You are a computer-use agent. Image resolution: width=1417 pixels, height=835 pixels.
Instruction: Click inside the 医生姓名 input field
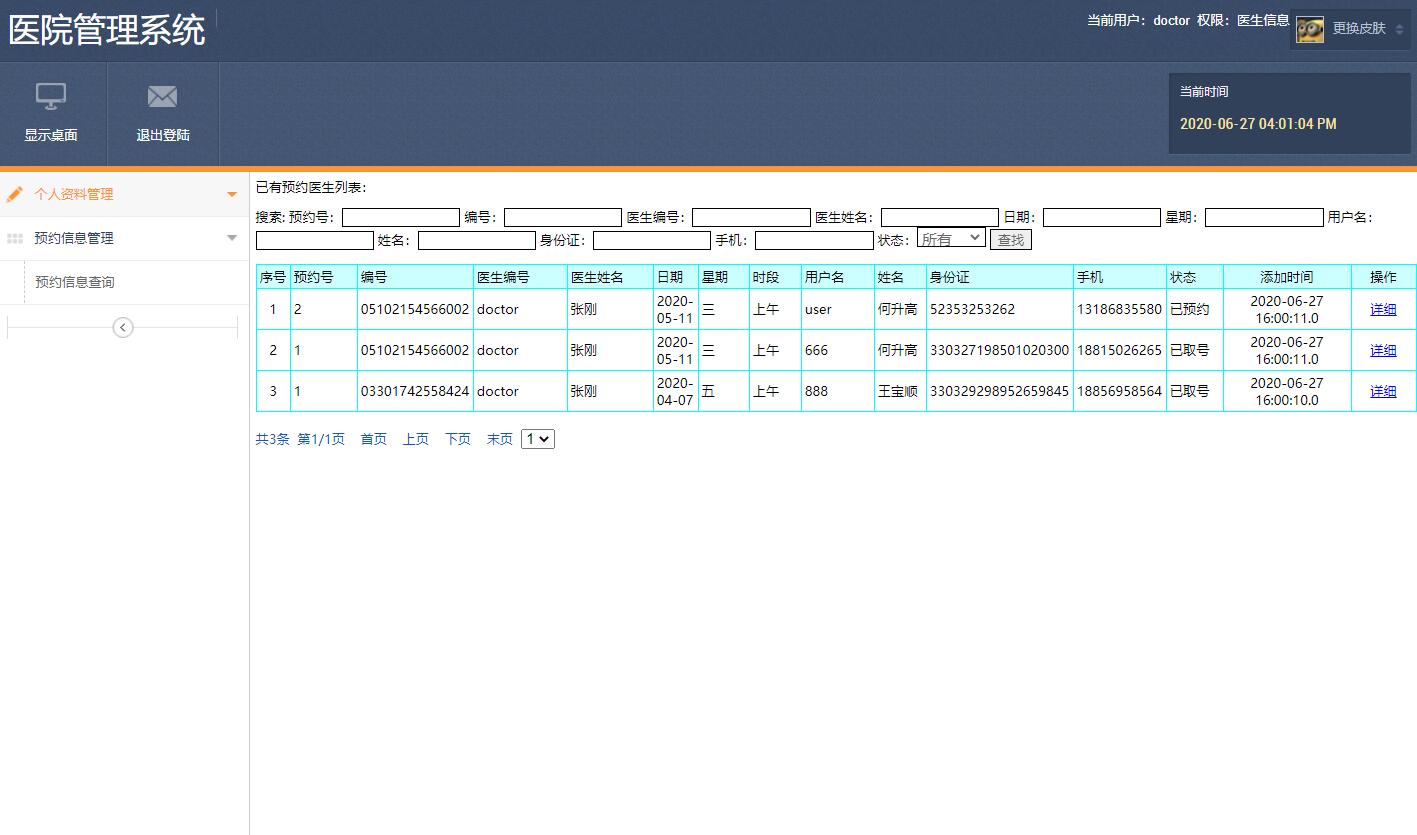[938, 217]
